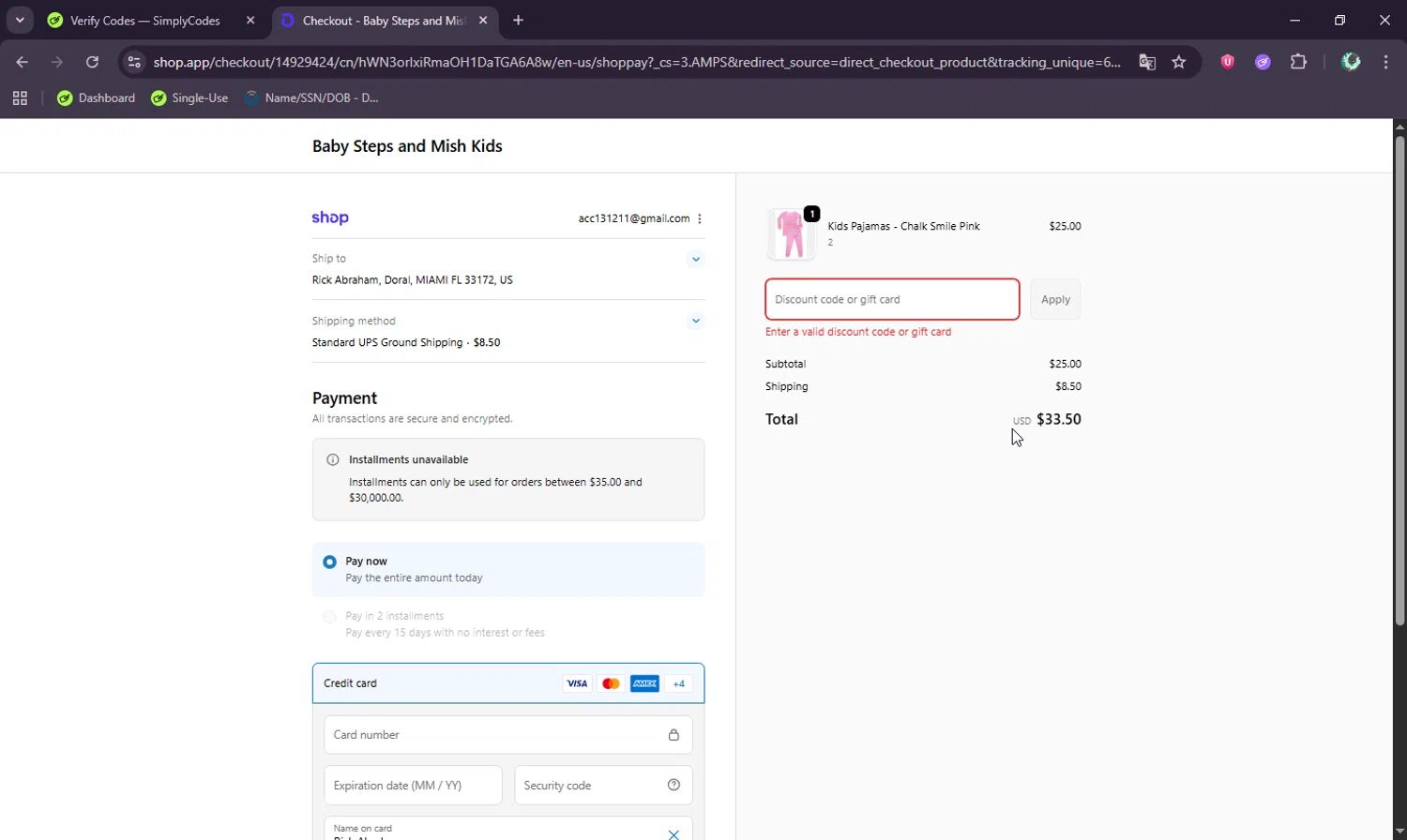Viewport: 1407px width, 840px height.
Task: Go back to previous page
Action: click(x=23, y=62)
